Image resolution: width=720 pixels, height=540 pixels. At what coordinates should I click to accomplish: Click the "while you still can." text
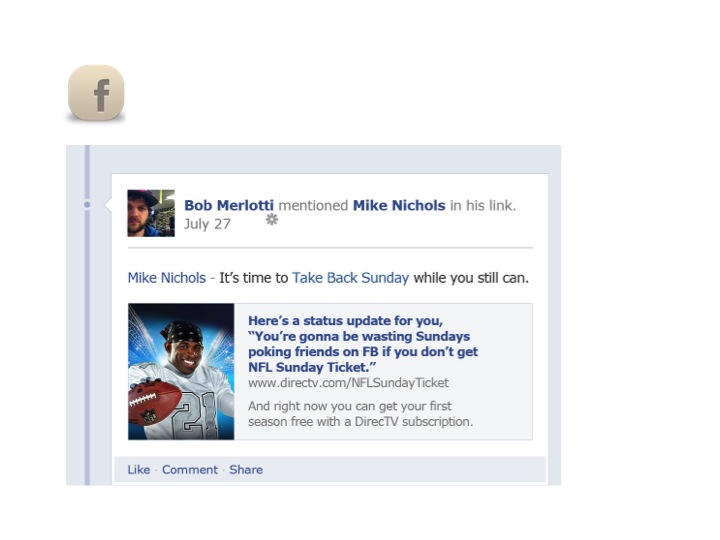471,278
